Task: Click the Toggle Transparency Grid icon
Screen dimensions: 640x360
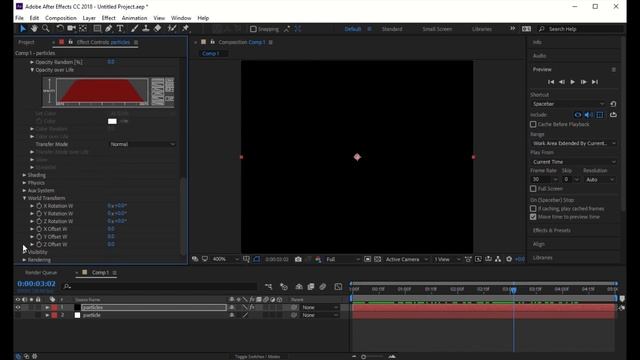Action: 378,259
